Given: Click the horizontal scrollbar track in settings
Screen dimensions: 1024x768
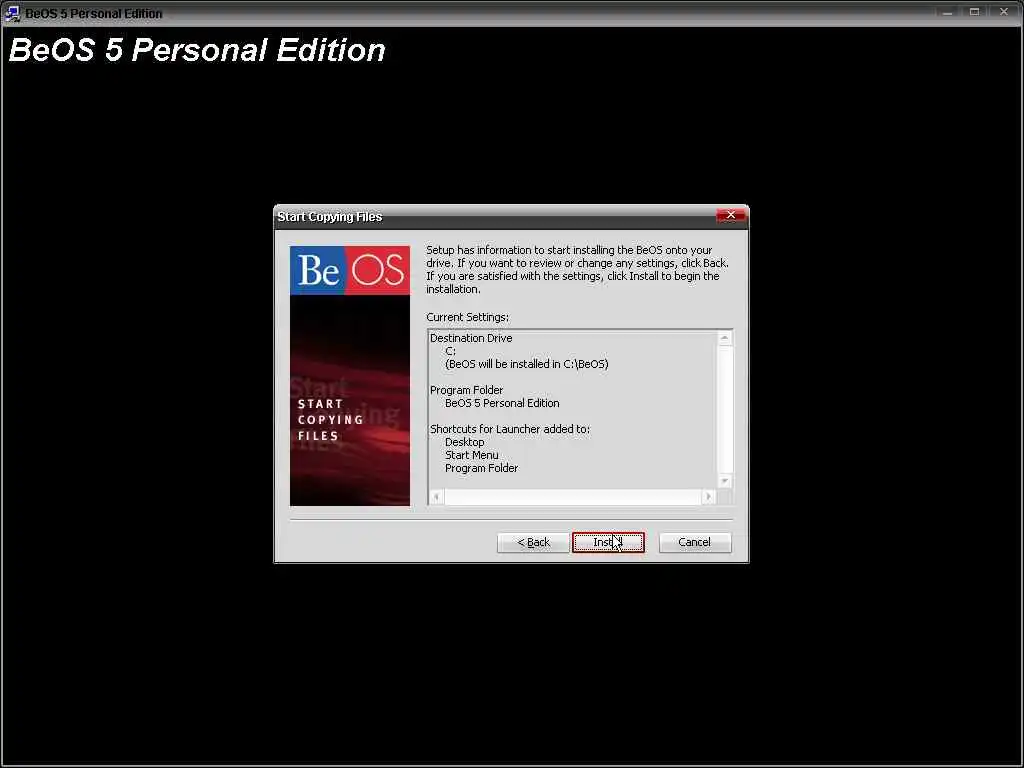Looking at the screenshot, I should tap(573, 497).
